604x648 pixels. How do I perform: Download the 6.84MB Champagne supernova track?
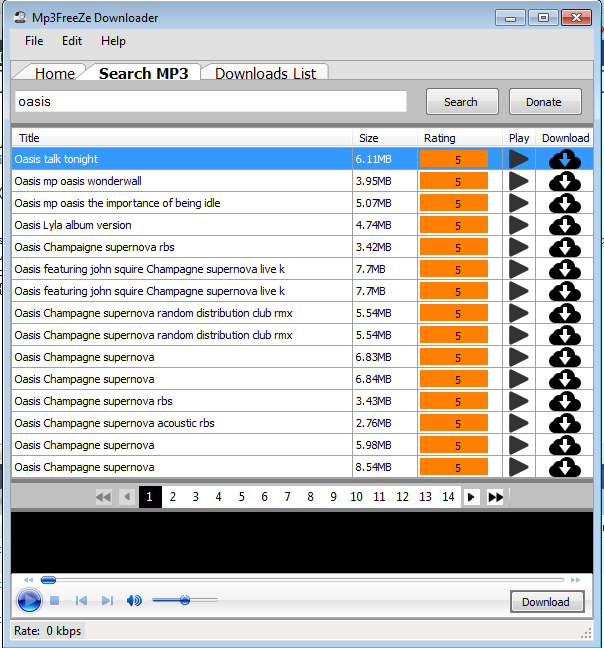(565, 379)
